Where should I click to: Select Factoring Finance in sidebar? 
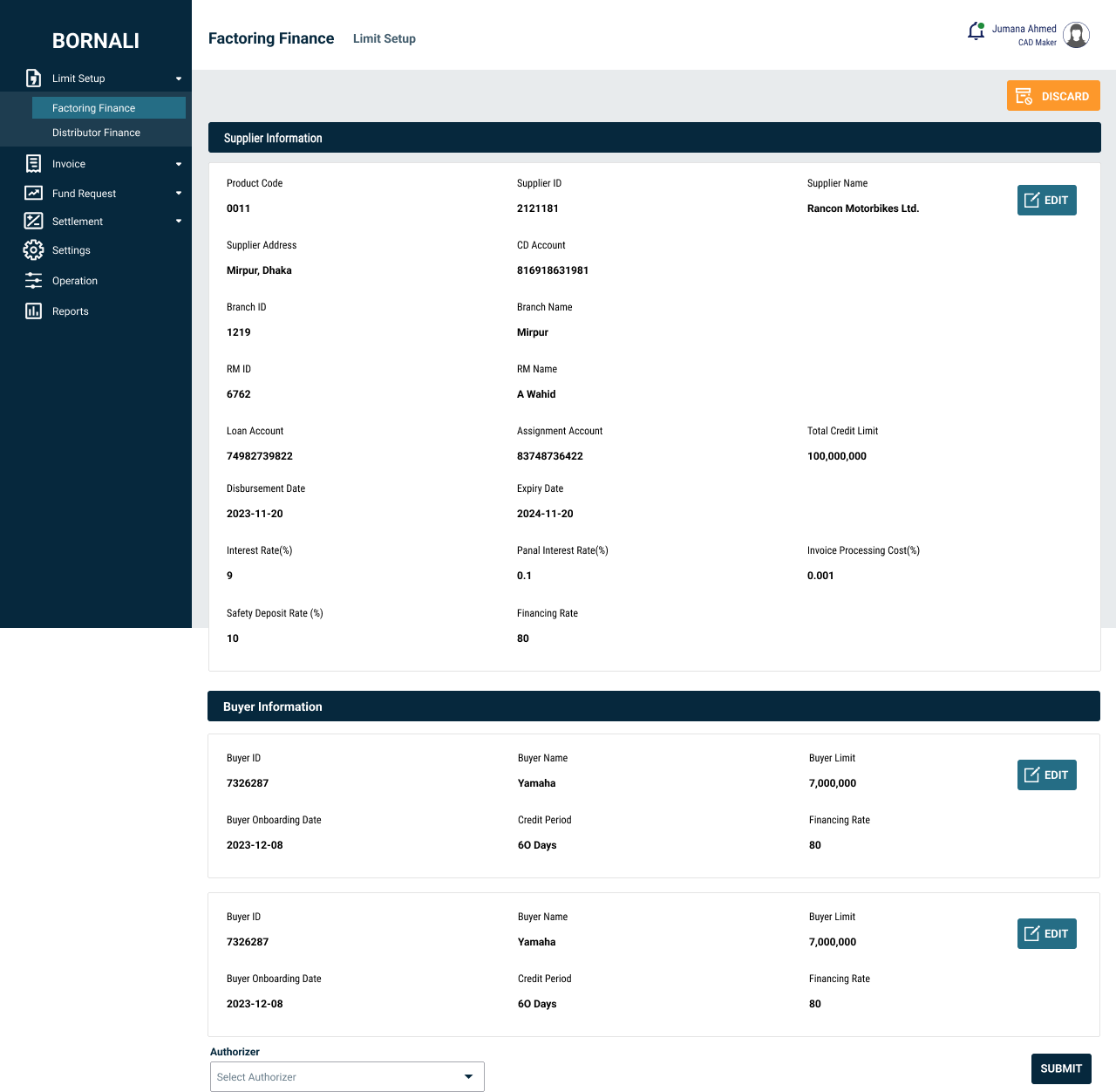(x=109, y=108)
